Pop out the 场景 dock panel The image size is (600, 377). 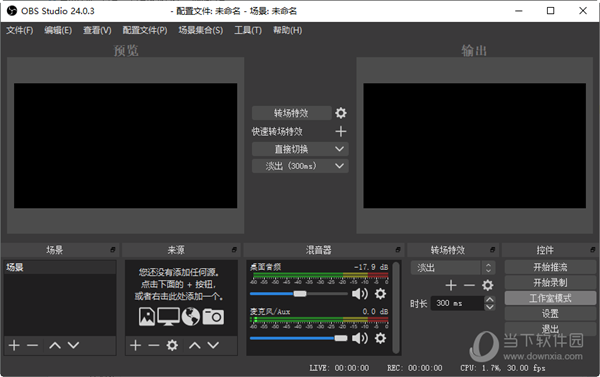point(112,250)
